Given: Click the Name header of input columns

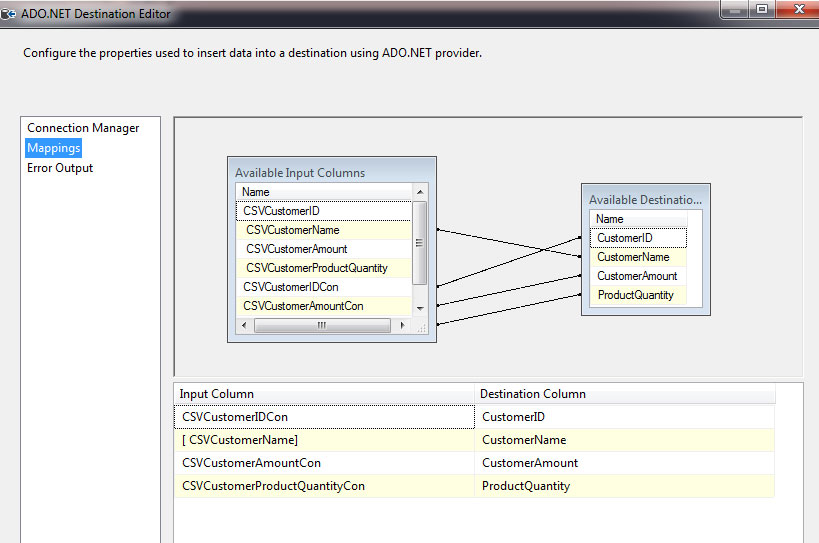Looking at the screenshot, I should pyautogui.click(x=324, y=192).
